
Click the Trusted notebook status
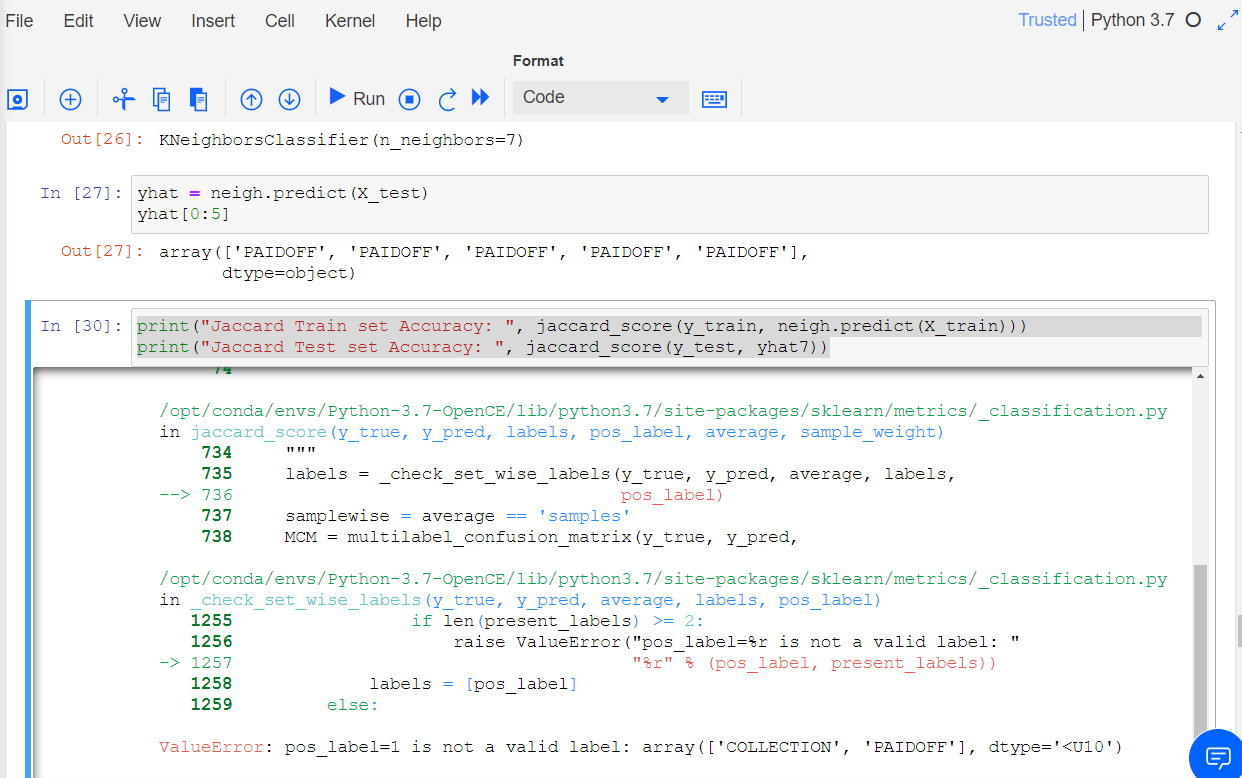coord(1047,19)
